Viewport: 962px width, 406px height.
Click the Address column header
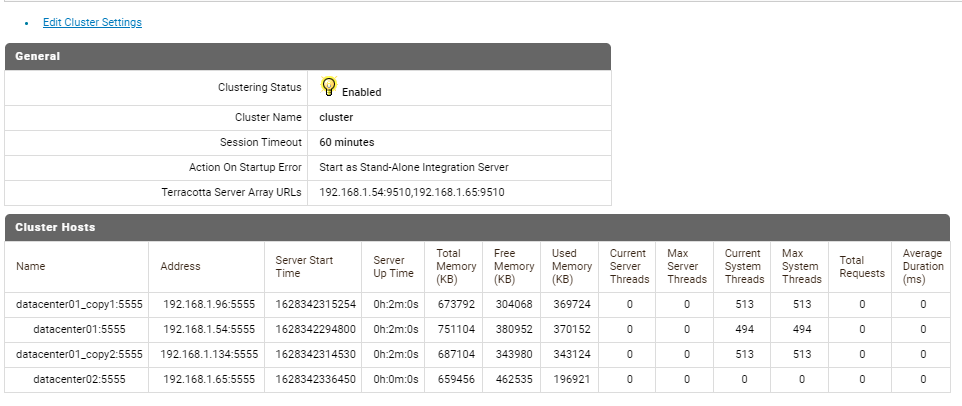pos(180,267)
